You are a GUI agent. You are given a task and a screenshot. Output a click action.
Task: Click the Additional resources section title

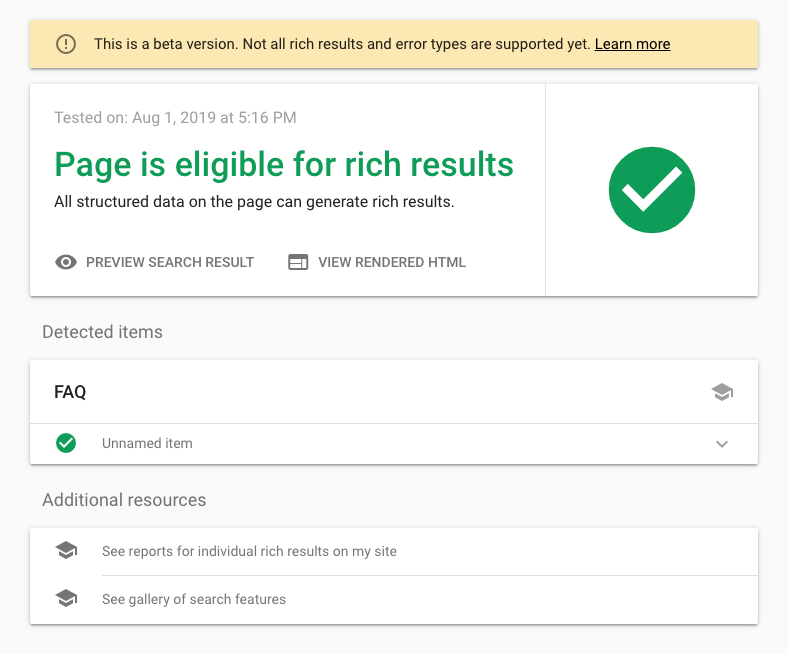[124, 500]
